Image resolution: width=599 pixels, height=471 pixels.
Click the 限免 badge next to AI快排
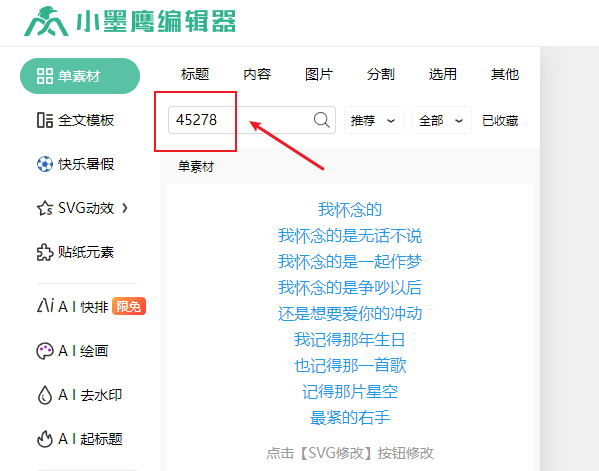pos(129,306)
